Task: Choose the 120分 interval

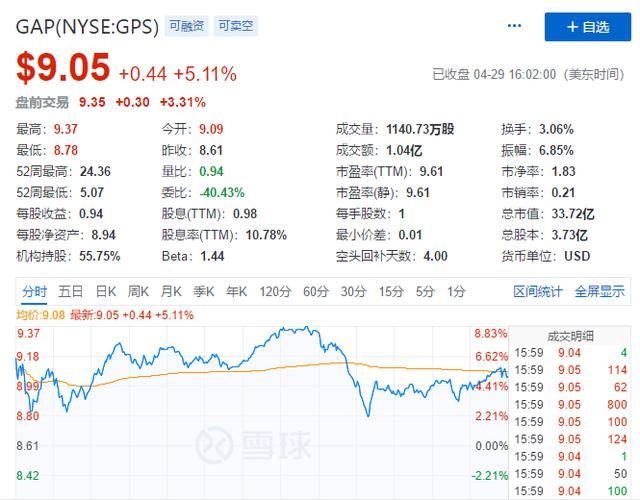Action: coord(274,292)
